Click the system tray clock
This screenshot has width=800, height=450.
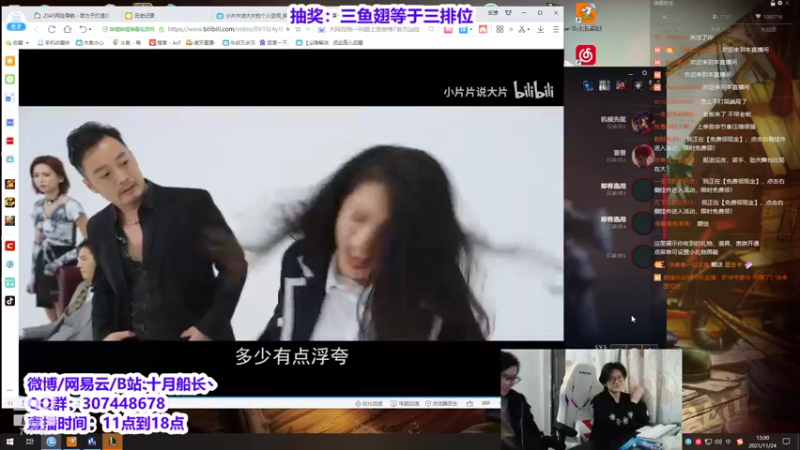(762, 442)
